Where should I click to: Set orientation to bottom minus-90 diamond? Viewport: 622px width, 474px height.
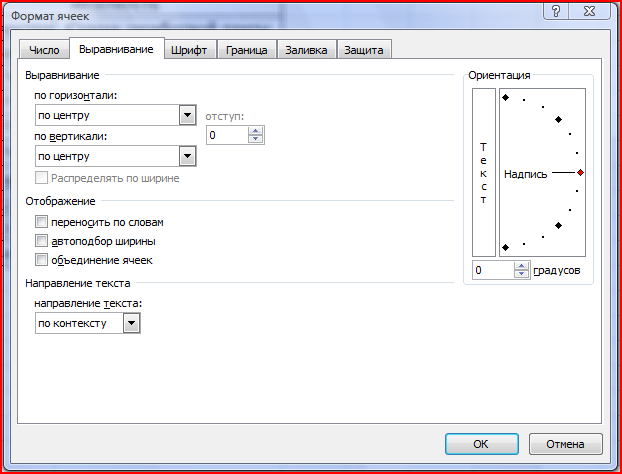[505, 248]
